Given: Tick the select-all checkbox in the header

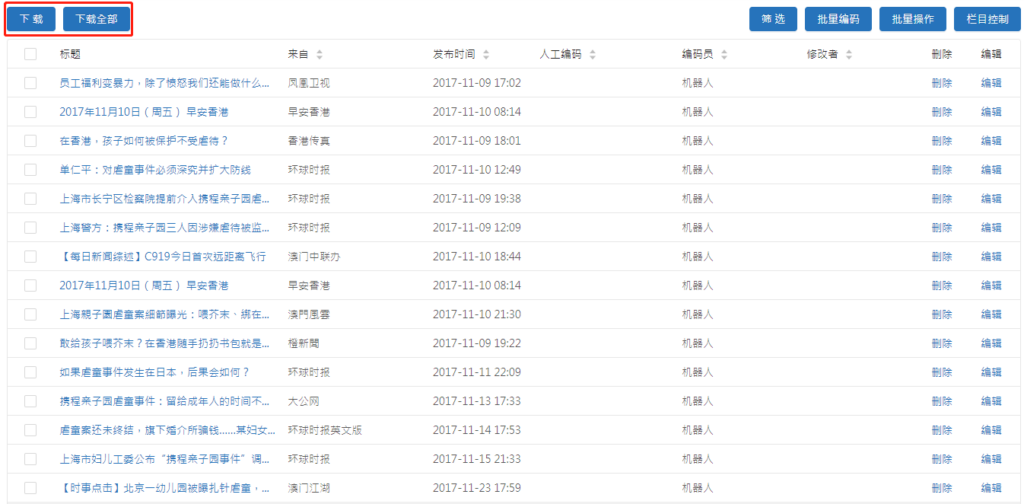Looking at the screenshot, I should tap(30, 54).
